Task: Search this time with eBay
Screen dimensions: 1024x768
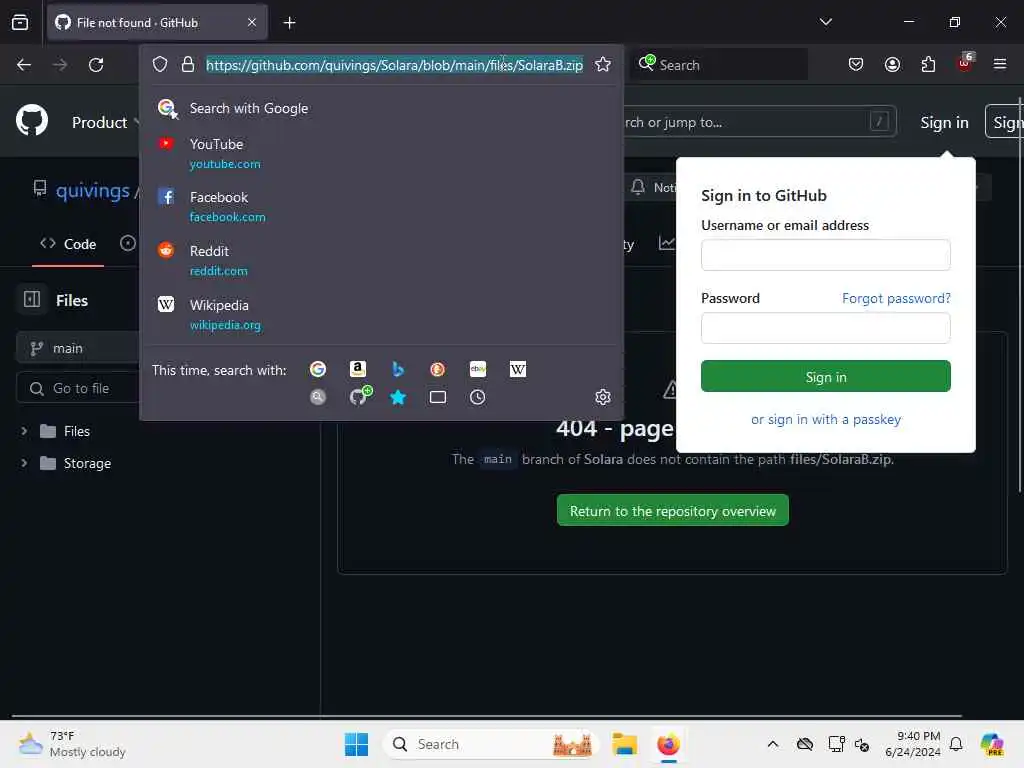Action: pos(478,370)
